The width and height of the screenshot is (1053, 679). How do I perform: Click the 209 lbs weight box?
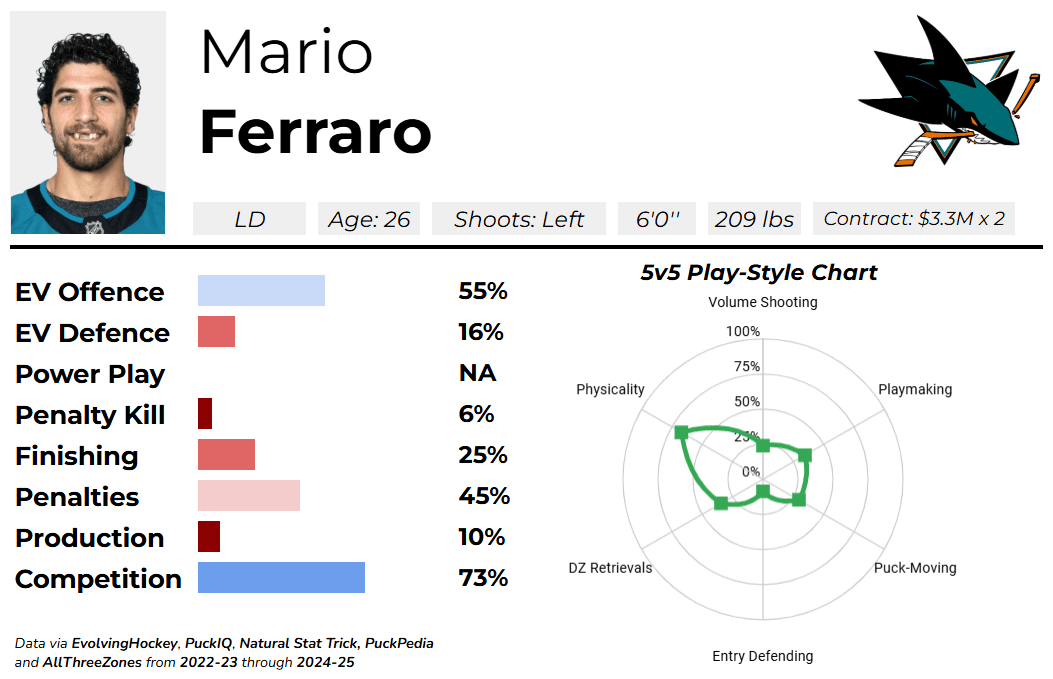click(754, 219)
